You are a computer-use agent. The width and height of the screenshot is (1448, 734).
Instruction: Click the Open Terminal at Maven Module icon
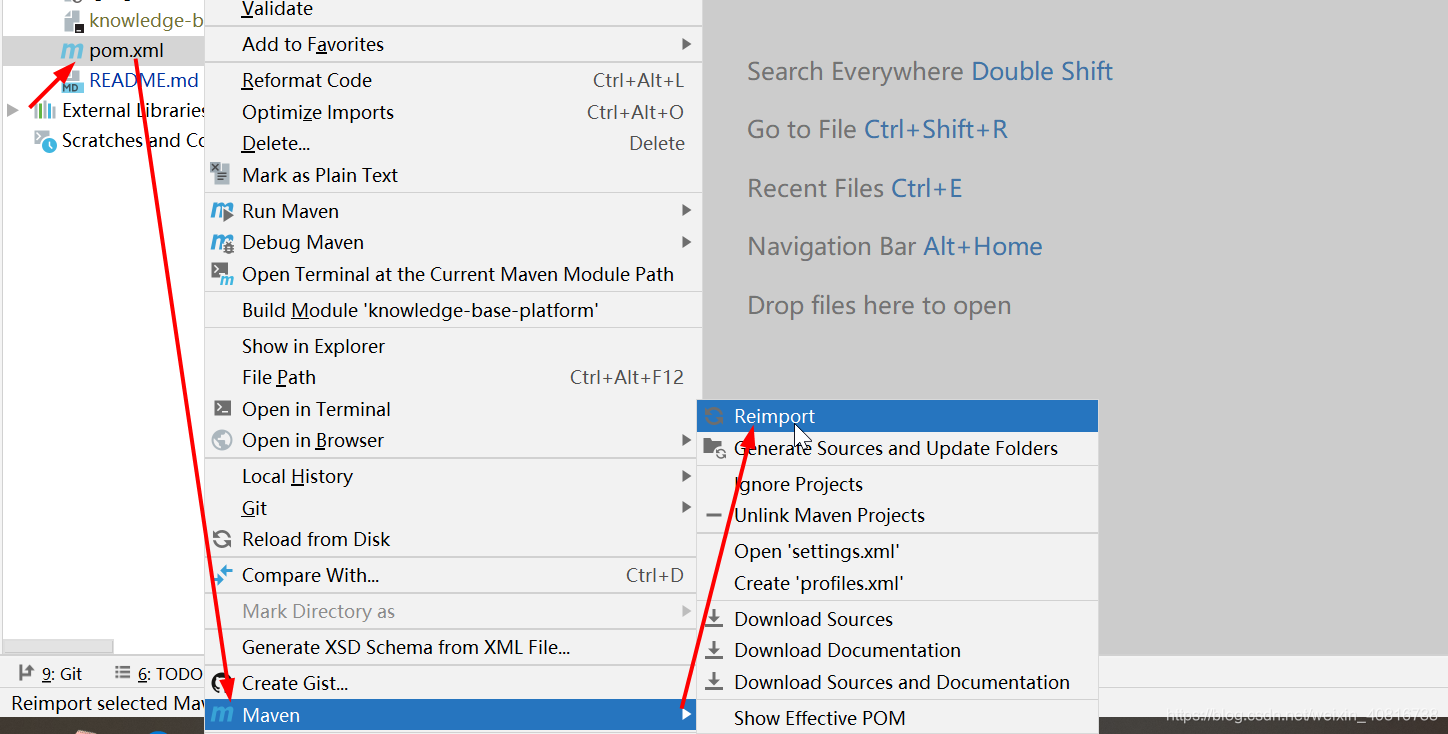point(222,274)
